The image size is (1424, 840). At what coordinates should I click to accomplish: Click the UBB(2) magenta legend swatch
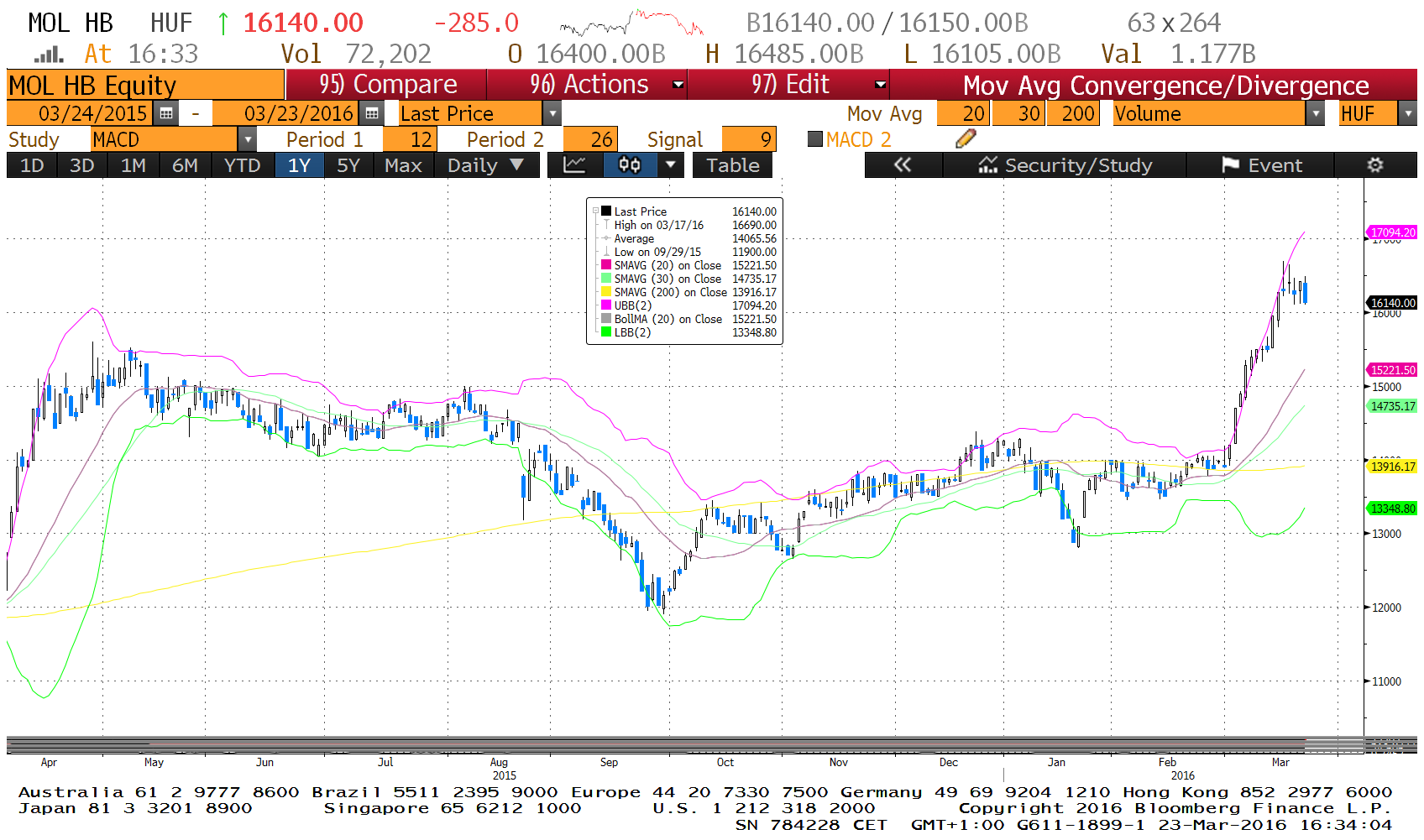click(x=605, y=305)
